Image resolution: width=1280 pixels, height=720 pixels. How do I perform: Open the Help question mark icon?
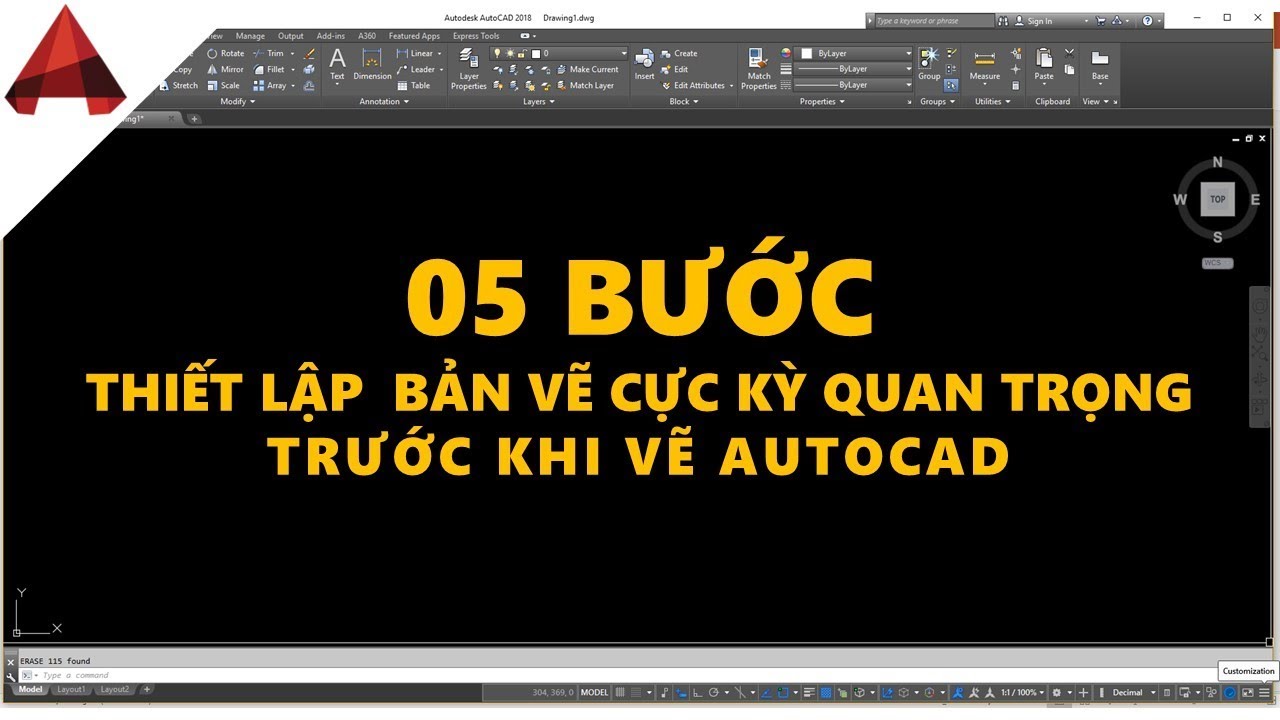click(x=1147, y=20)
